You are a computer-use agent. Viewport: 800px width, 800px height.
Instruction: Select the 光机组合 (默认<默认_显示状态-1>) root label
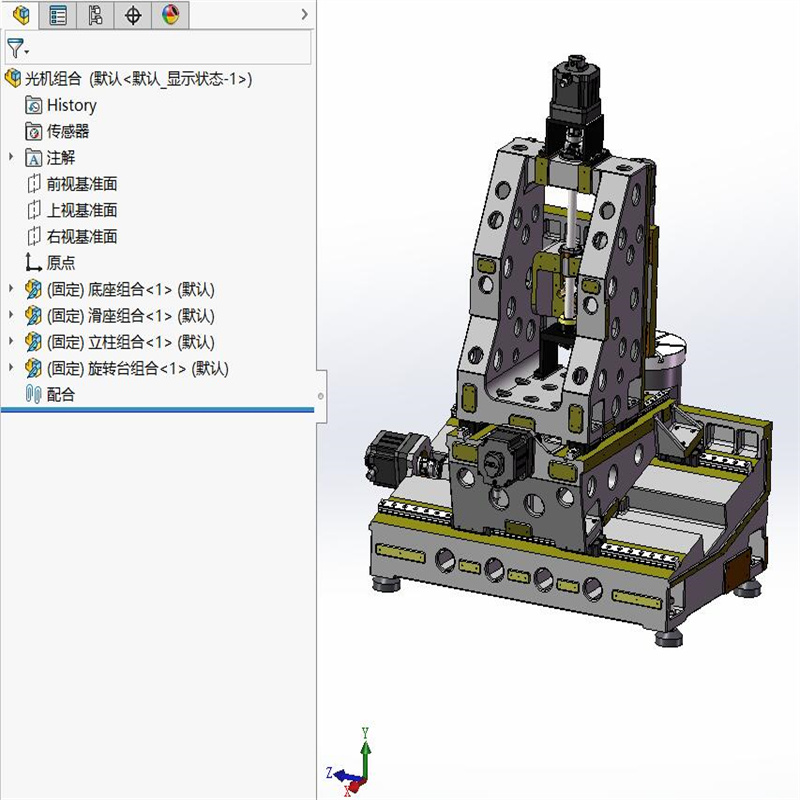pyautogui.click(x=139, y=79)
